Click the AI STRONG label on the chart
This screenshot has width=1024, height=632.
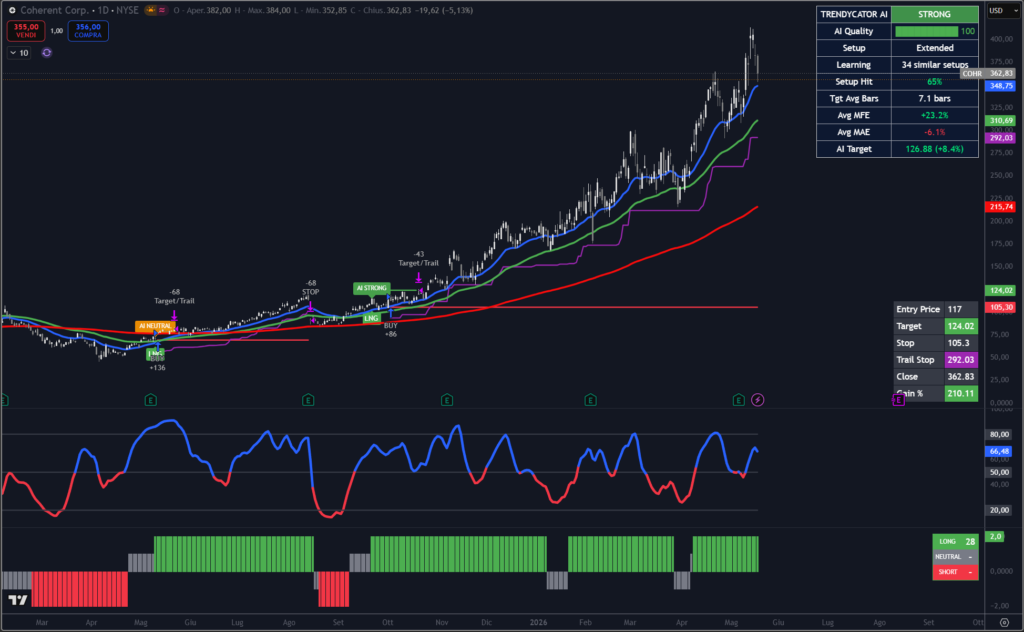372,288
